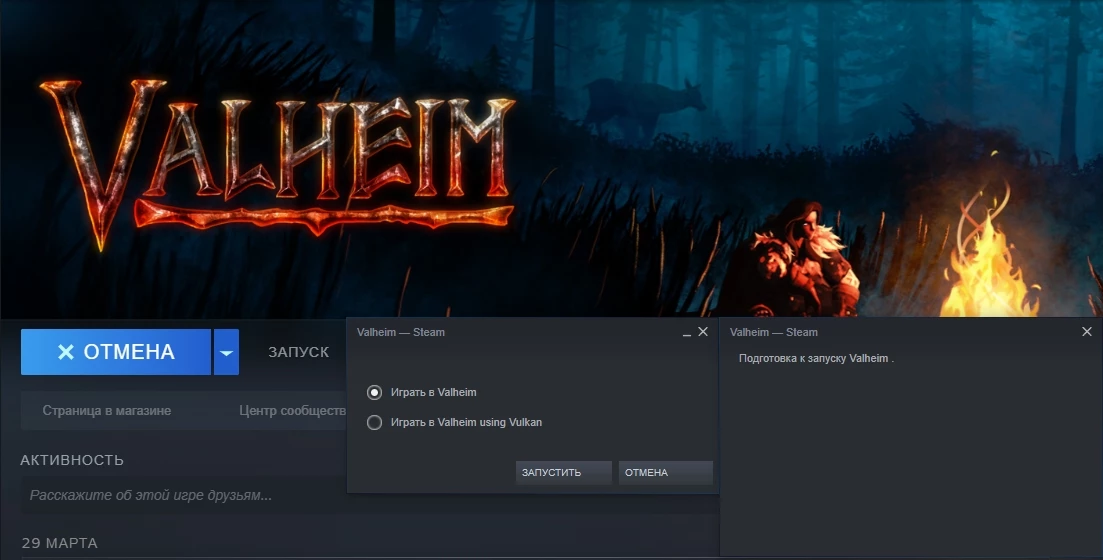
Task: Click the blue ОТМЕНА button in library
Action: [x=116, y=352]
